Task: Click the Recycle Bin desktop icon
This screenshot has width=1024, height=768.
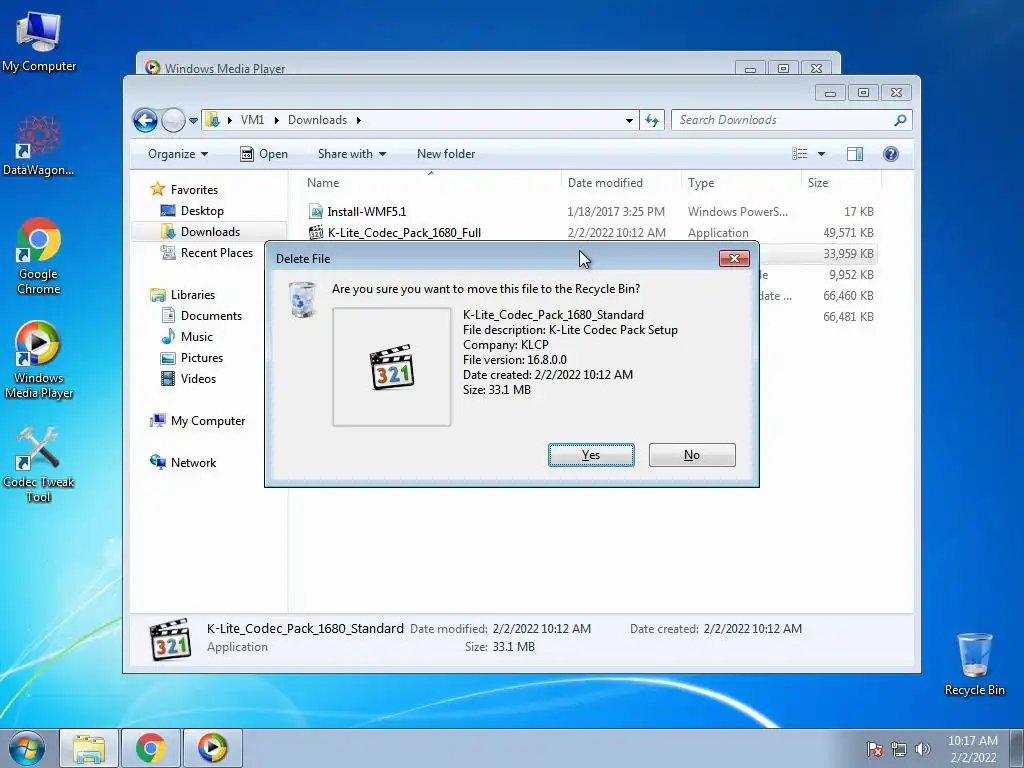Action: [x=974, y=664]
